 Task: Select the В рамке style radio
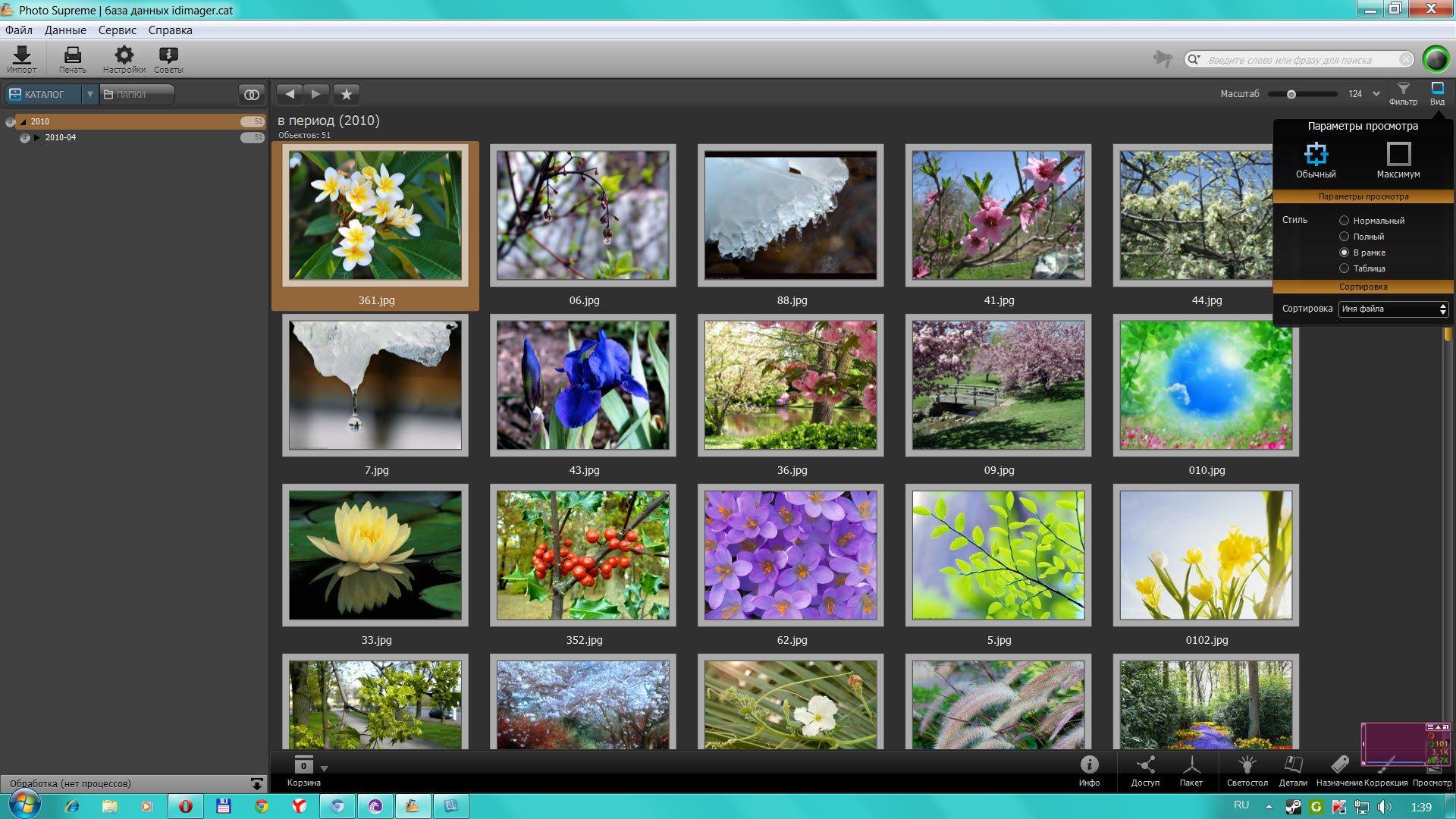(x=1344, y=253)
